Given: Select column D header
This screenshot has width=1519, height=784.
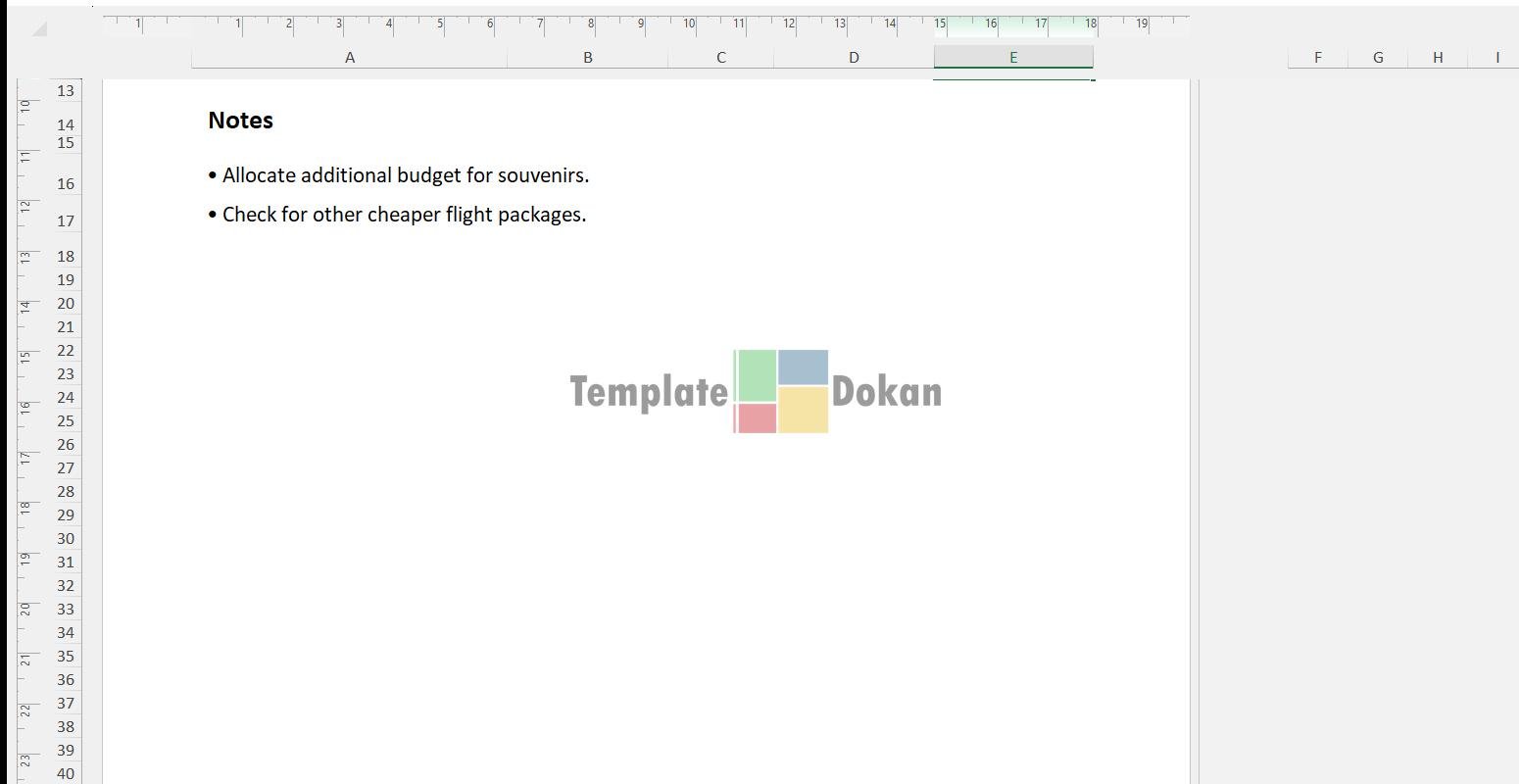Looking at the screenshot, I should point(853,58).
